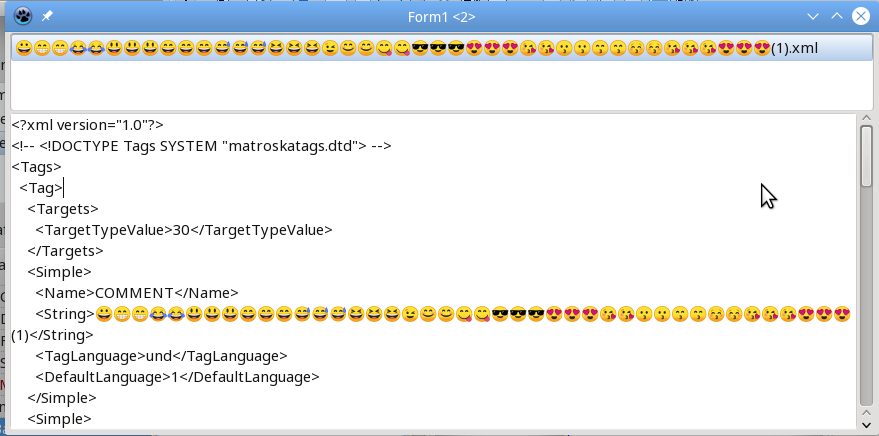
Task: Click the scrollbar down arrow of the XML text
Action: pos(866,423)
